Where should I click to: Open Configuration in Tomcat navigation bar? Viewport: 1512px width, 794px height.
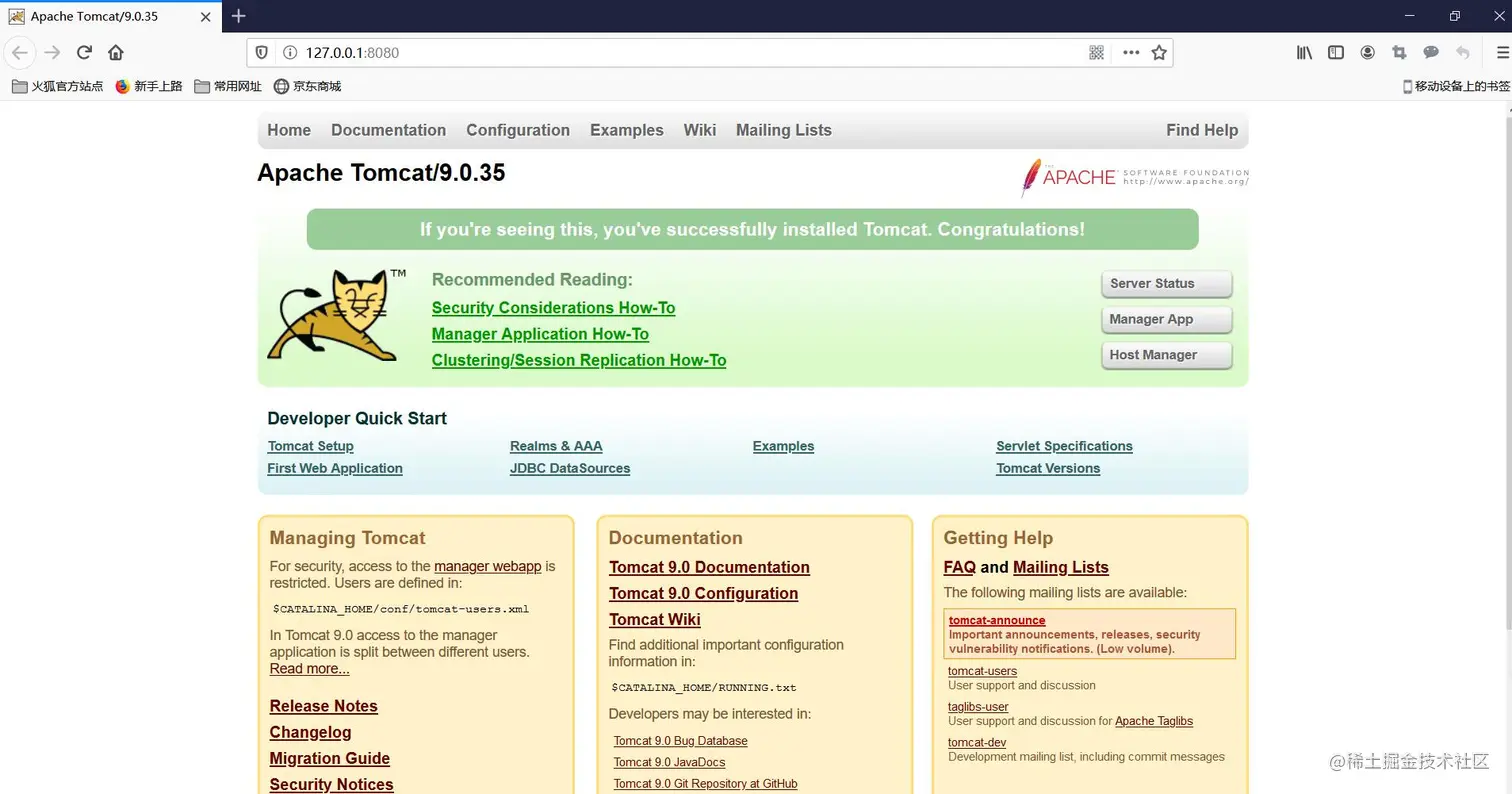coord(518,130)
